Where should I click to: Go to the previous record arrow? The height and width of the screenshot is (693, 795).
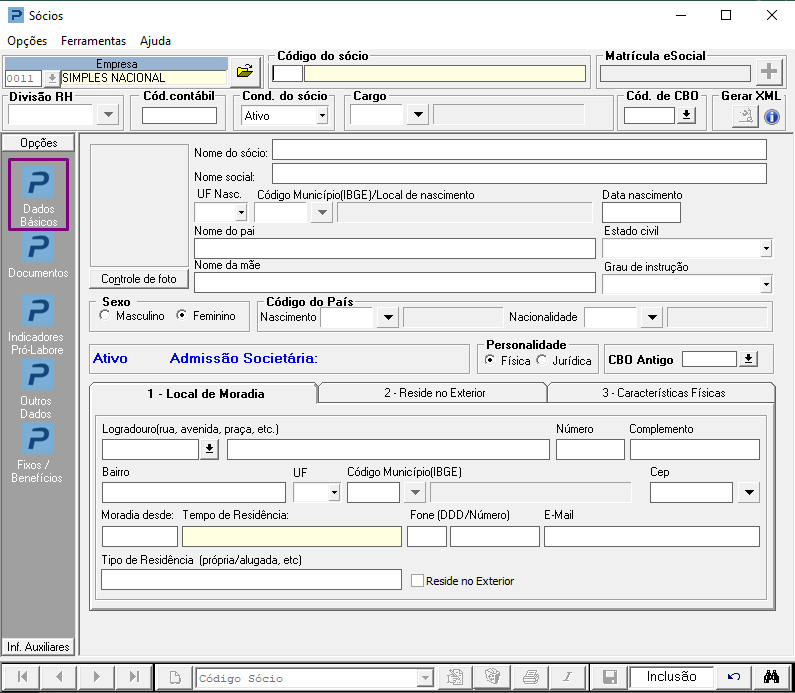[59, 677]
